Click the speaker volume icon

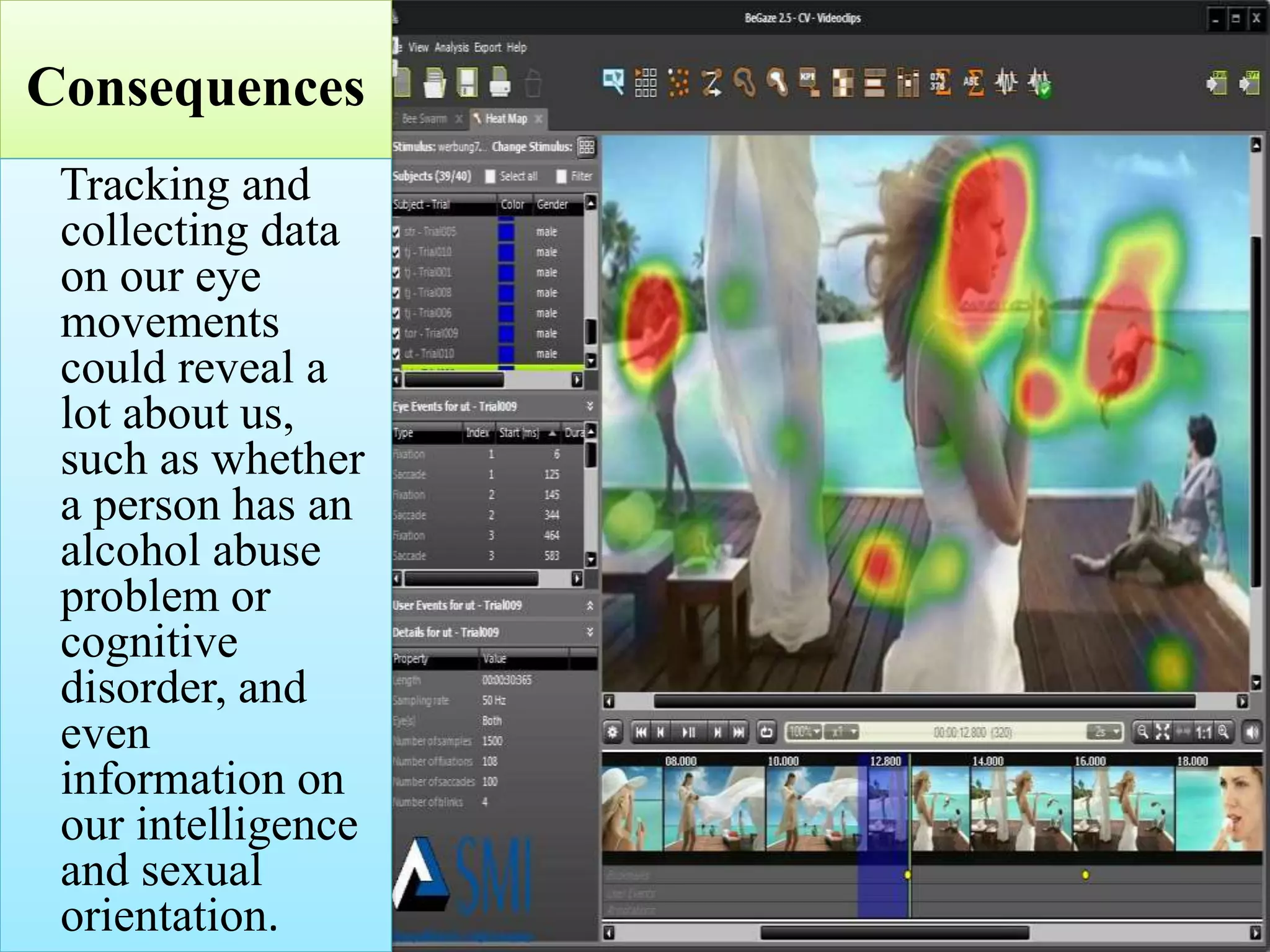coord(1252,732)
